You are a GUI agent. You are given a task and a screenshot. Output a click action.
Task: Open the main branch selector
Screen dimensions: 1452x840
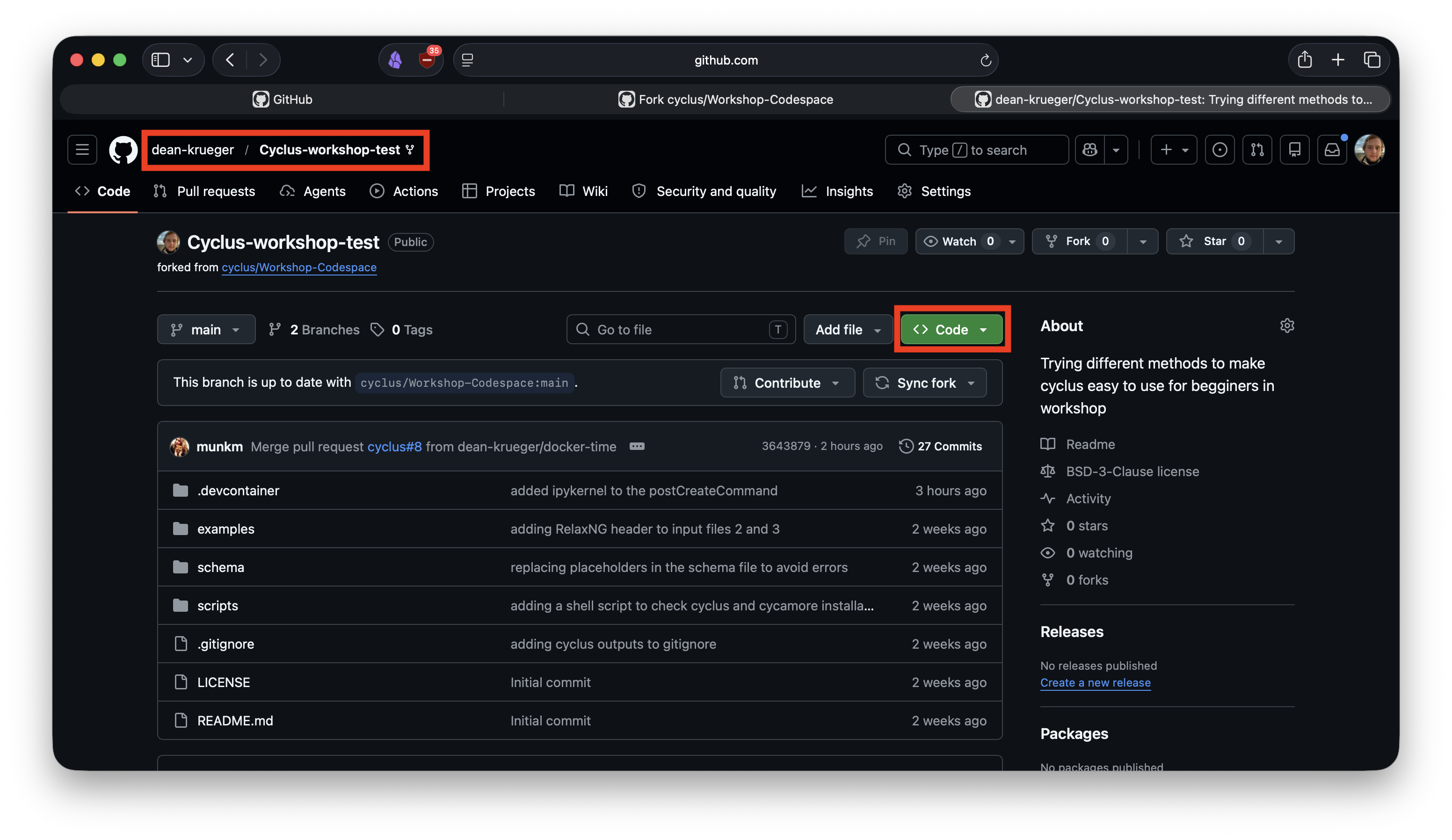(206, 330)
